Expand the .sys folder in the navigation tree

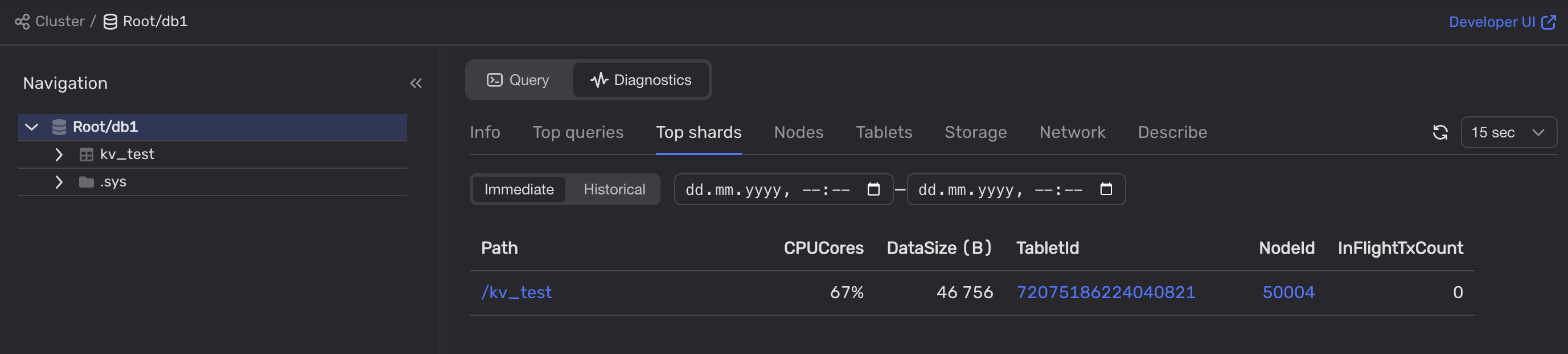tap(59, 182)
